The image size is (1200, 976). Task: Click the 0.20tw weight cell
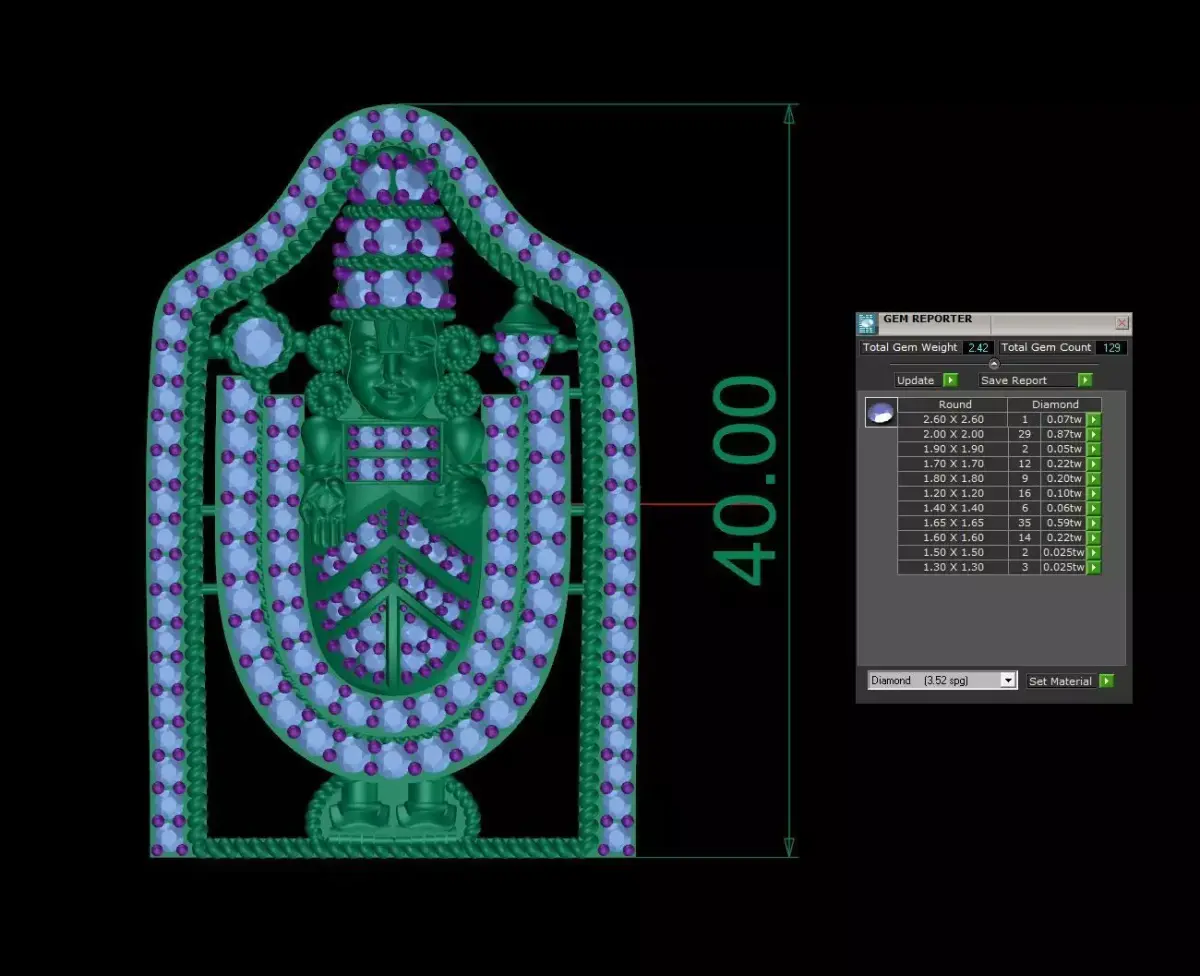[1064, 479]
